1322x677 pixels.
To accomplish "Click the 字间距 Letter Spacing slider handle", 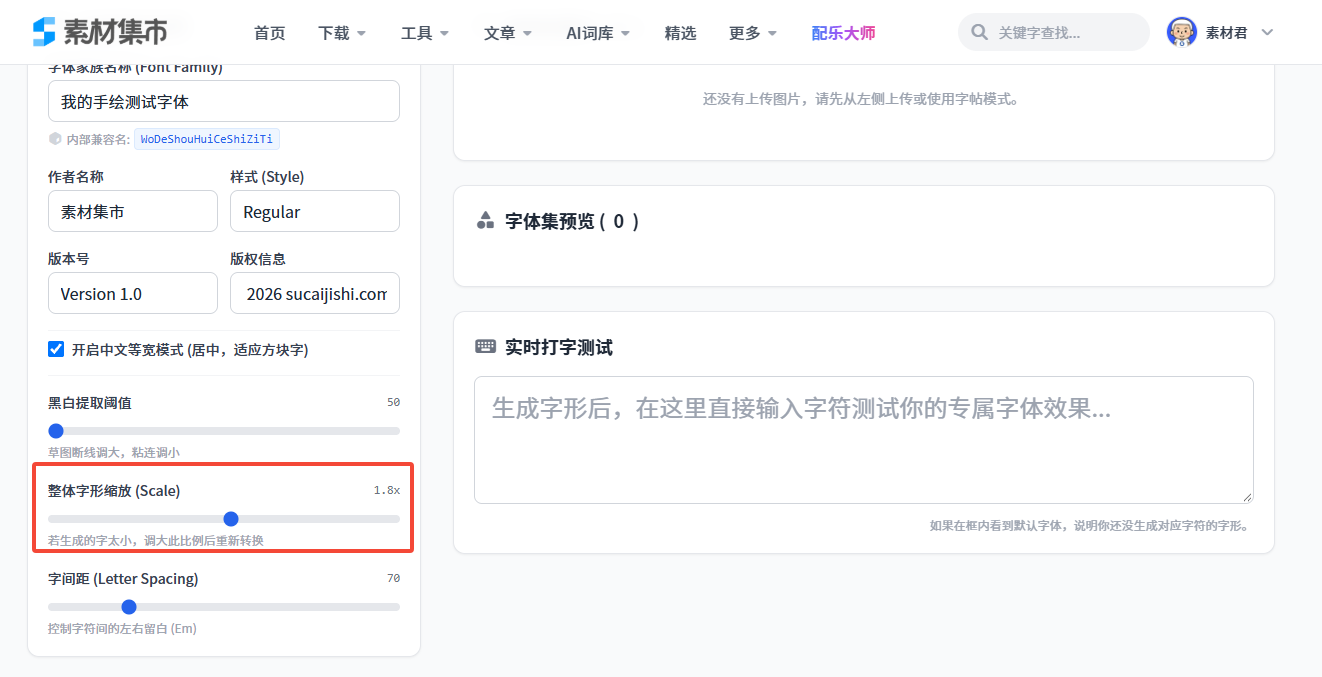I will coord(129,607).
